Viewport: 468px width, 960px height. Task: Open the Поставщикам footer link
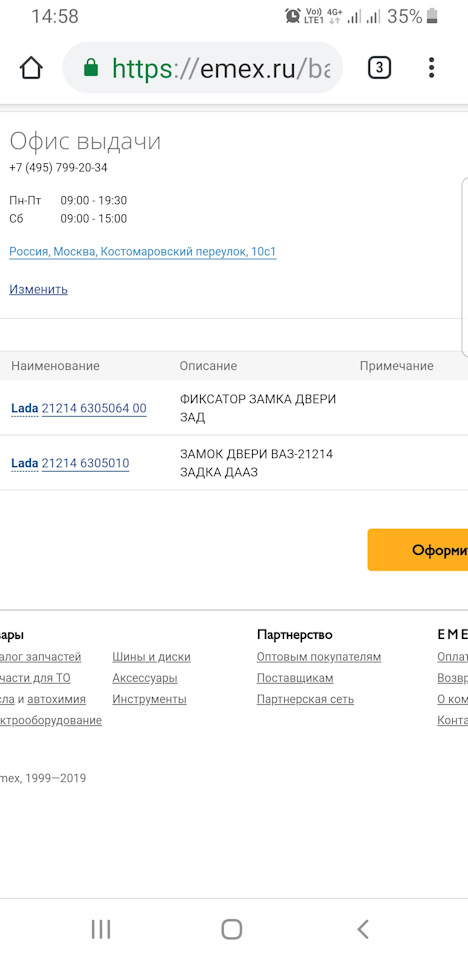tap(295, 678)
